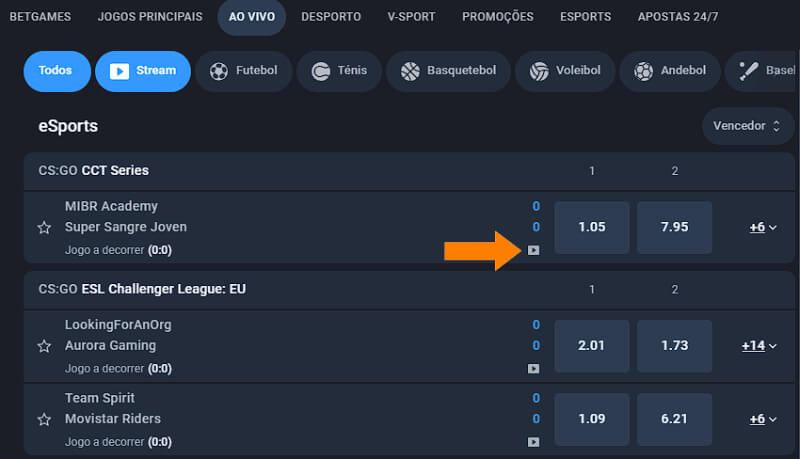Image resolution: width=800 pixels, height=459 pixels.
Task: Expand +6 markets for MIBR Academy
Action: coord(763,227)
